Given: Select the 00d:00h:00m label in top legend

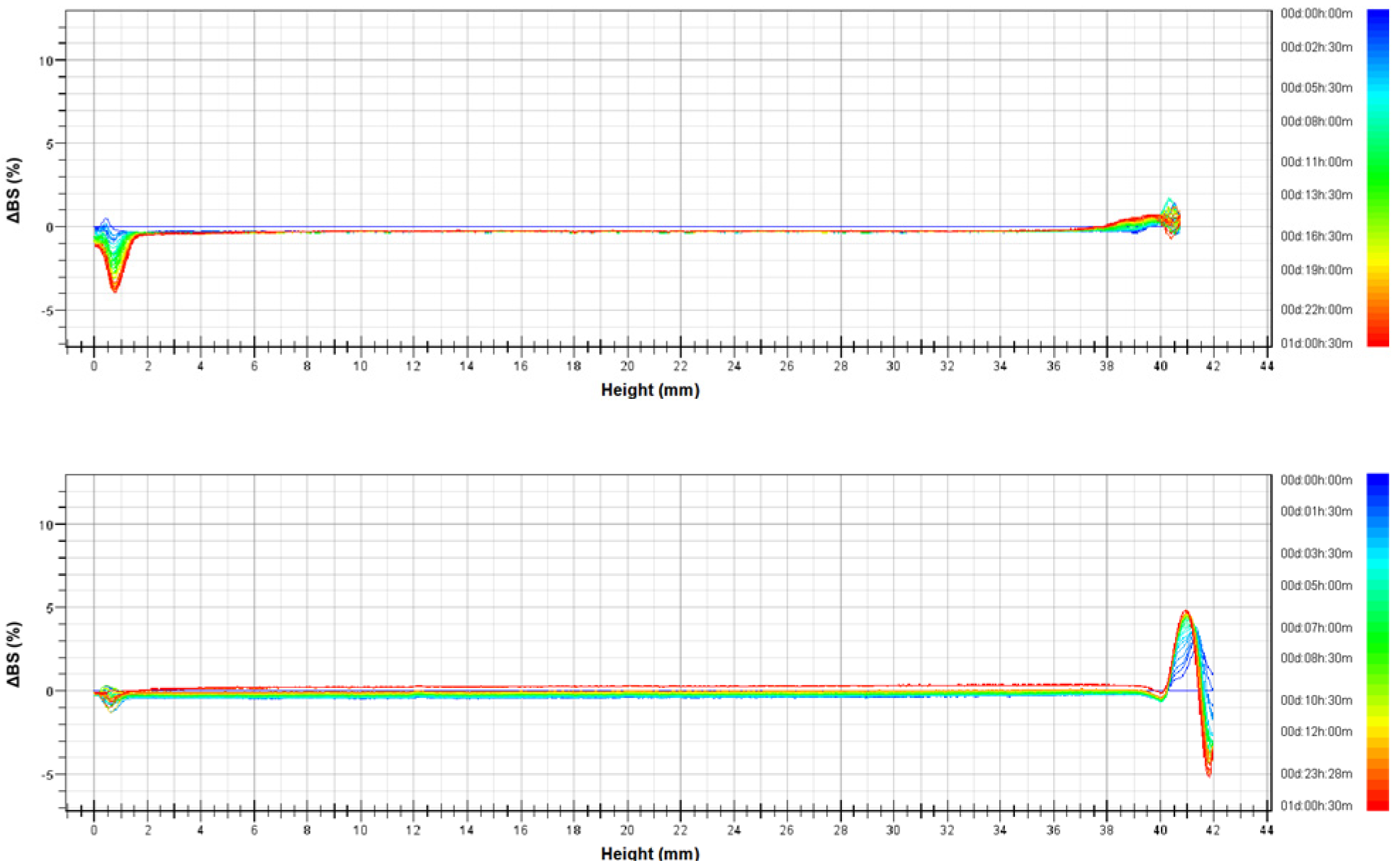Looking at the screenshot, I should 1316,13.
